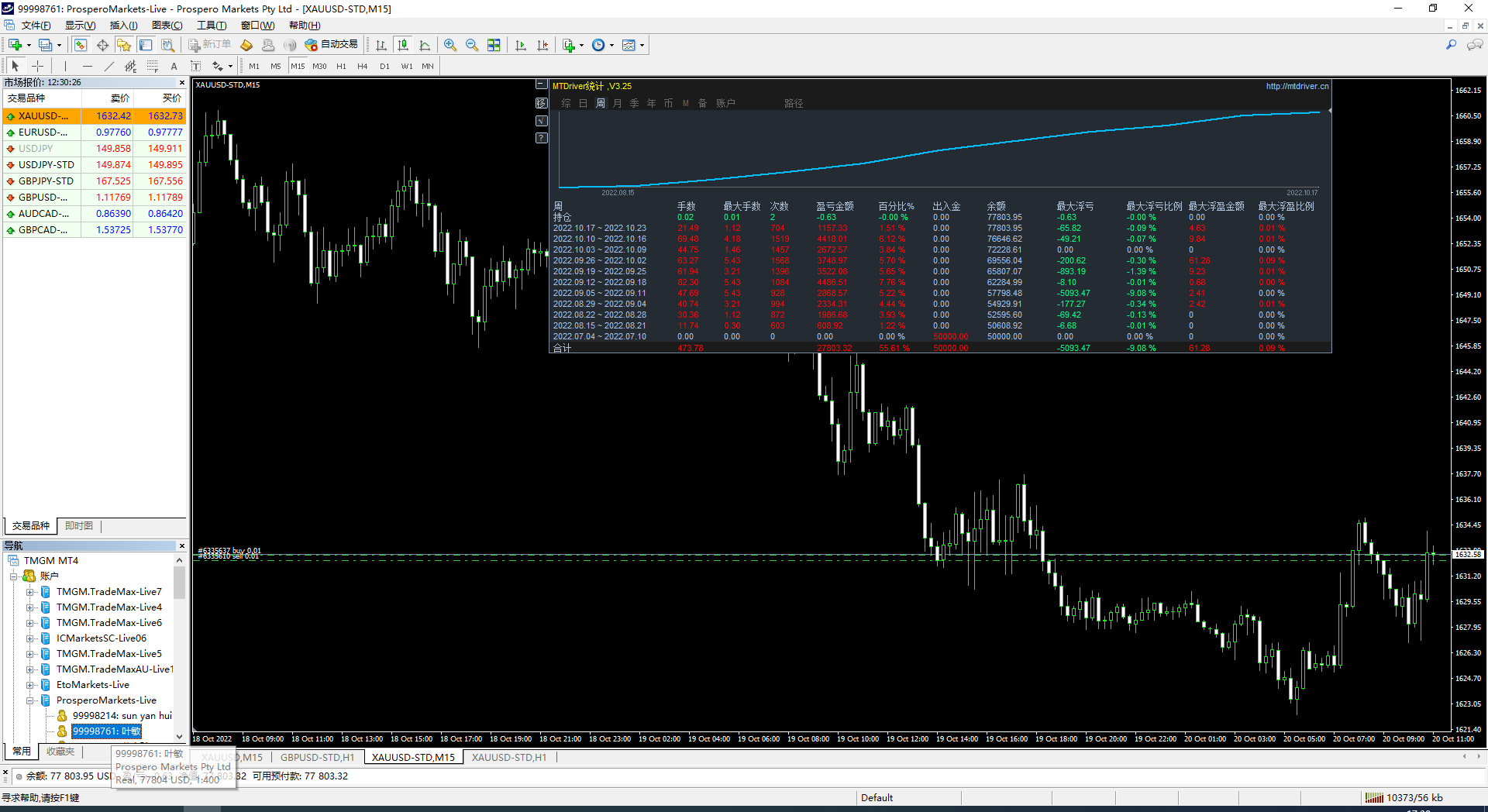This screenshot has width=1488, height=812.
Task: Select the Horizontal Line drawing tool
Action: [87, 66]
